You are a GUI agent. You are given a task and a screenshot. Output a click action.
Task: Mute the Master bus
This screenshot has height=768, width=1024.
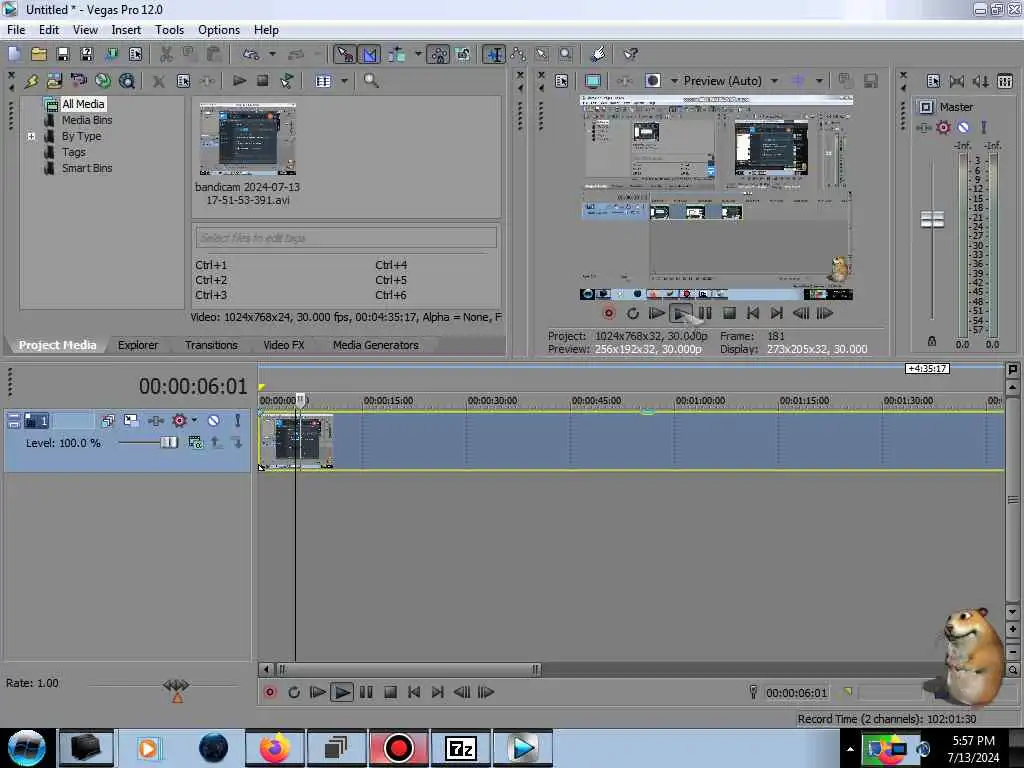coord(963,127)
